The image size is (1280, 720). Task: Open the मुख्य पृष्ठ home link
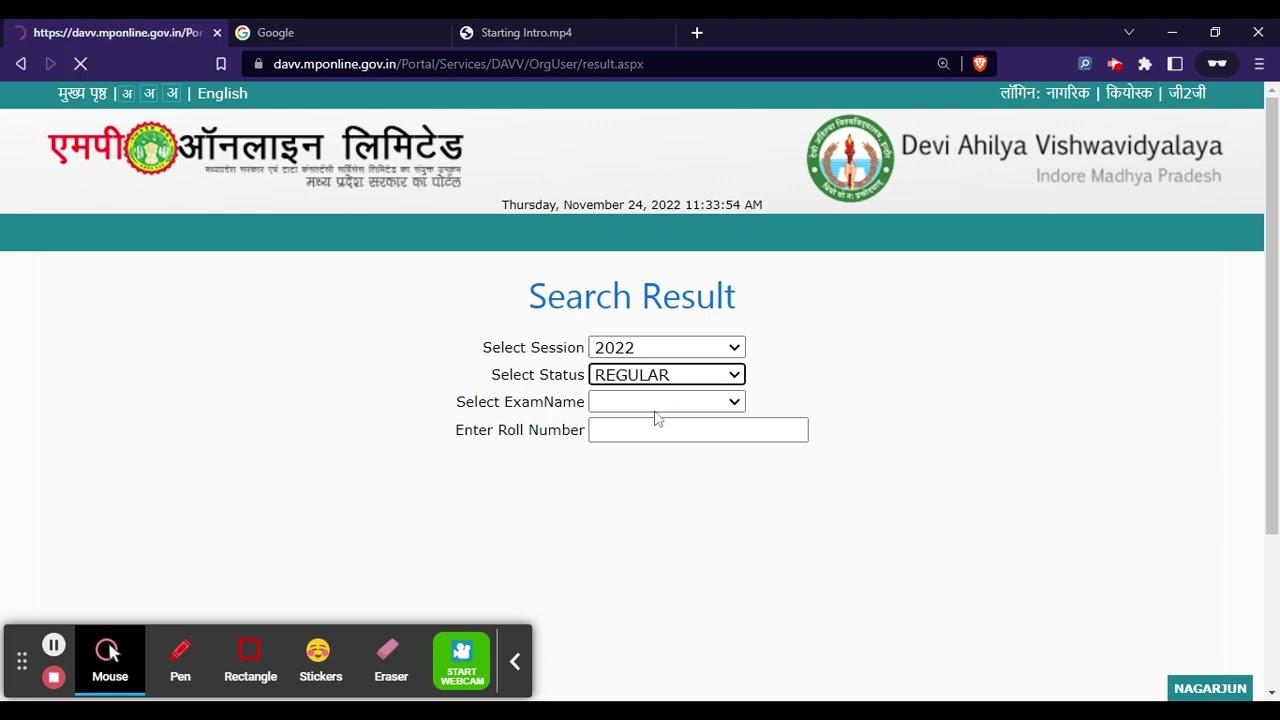click(82, 93)
